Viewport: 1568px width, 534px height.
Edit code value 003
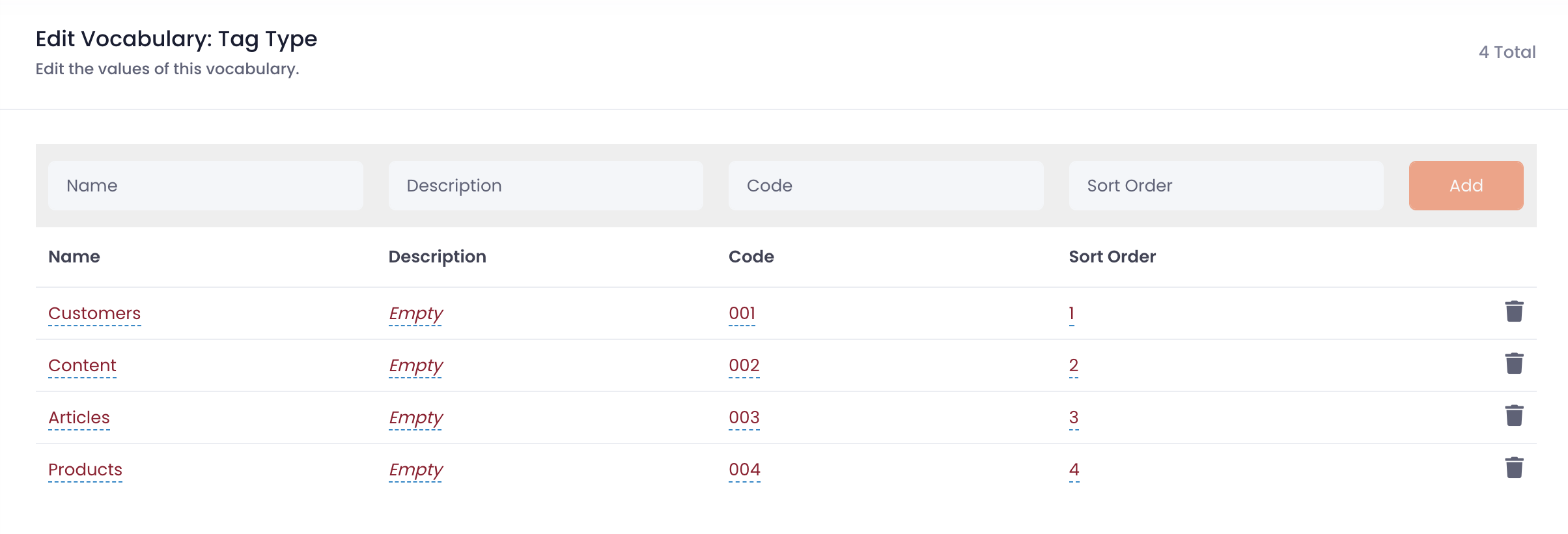pyautogui.click(x=744, y=417)
